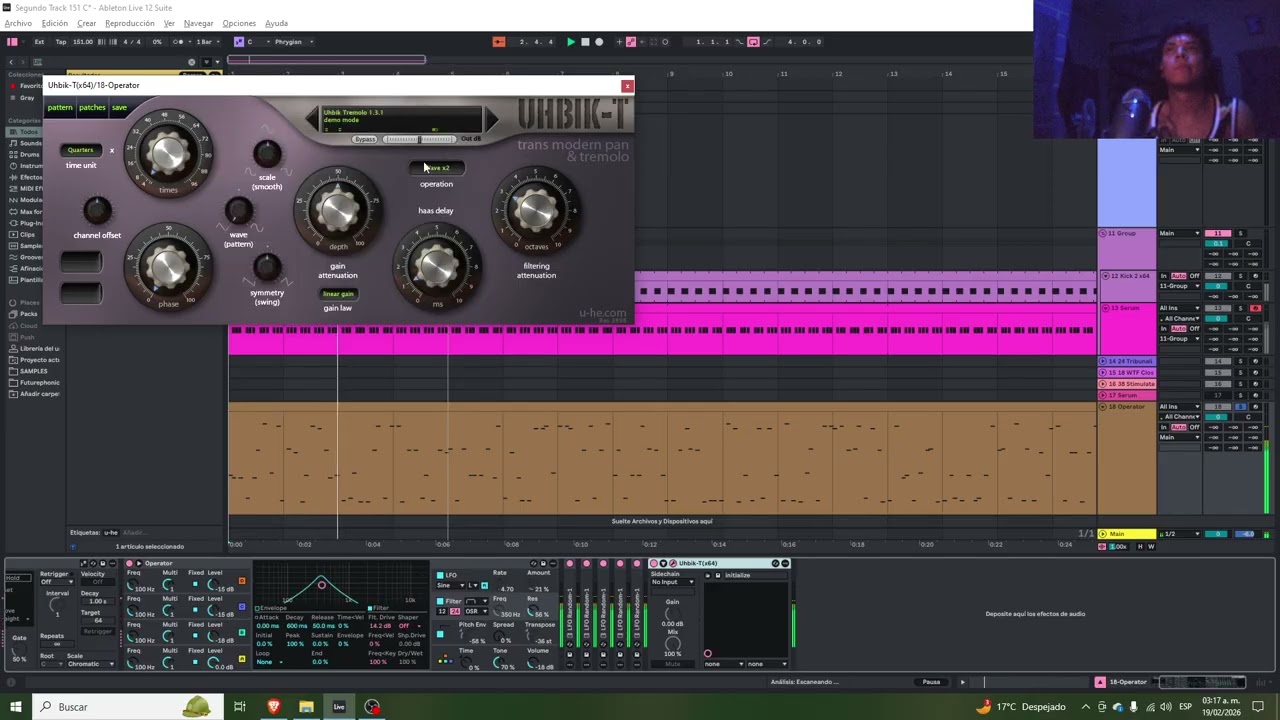1280x720 pixels.
Task: Select SAMPLES folder in browser places
Action: pyautogui.click(x=33, y=371)
